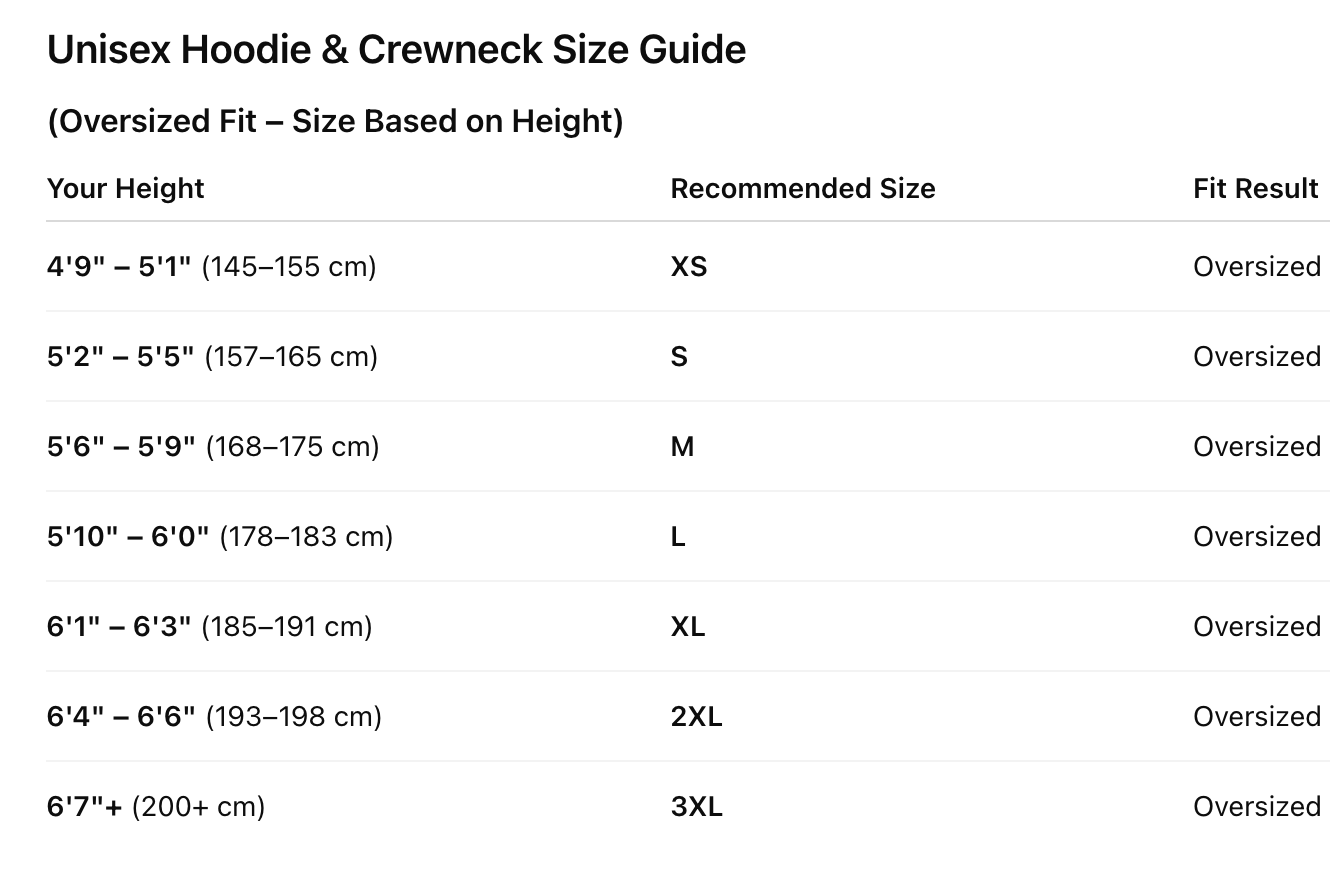Image resolution: width=1330 pixels, height=870 pixels.
Task: Click the 2XL recommended size cell
Action: [696, 717]
